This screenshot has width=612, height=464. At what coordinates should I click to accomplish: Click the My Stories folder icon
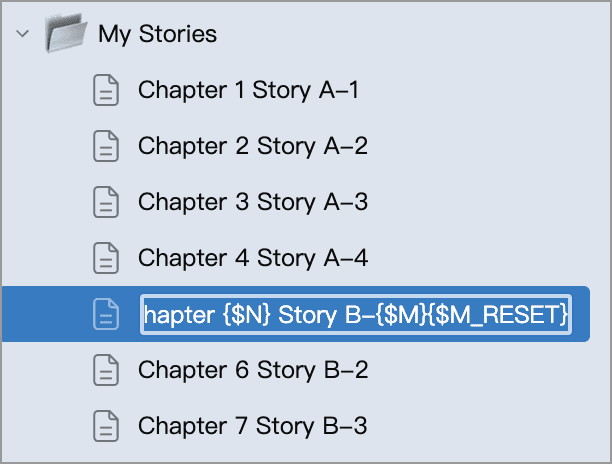coord(66,35)
